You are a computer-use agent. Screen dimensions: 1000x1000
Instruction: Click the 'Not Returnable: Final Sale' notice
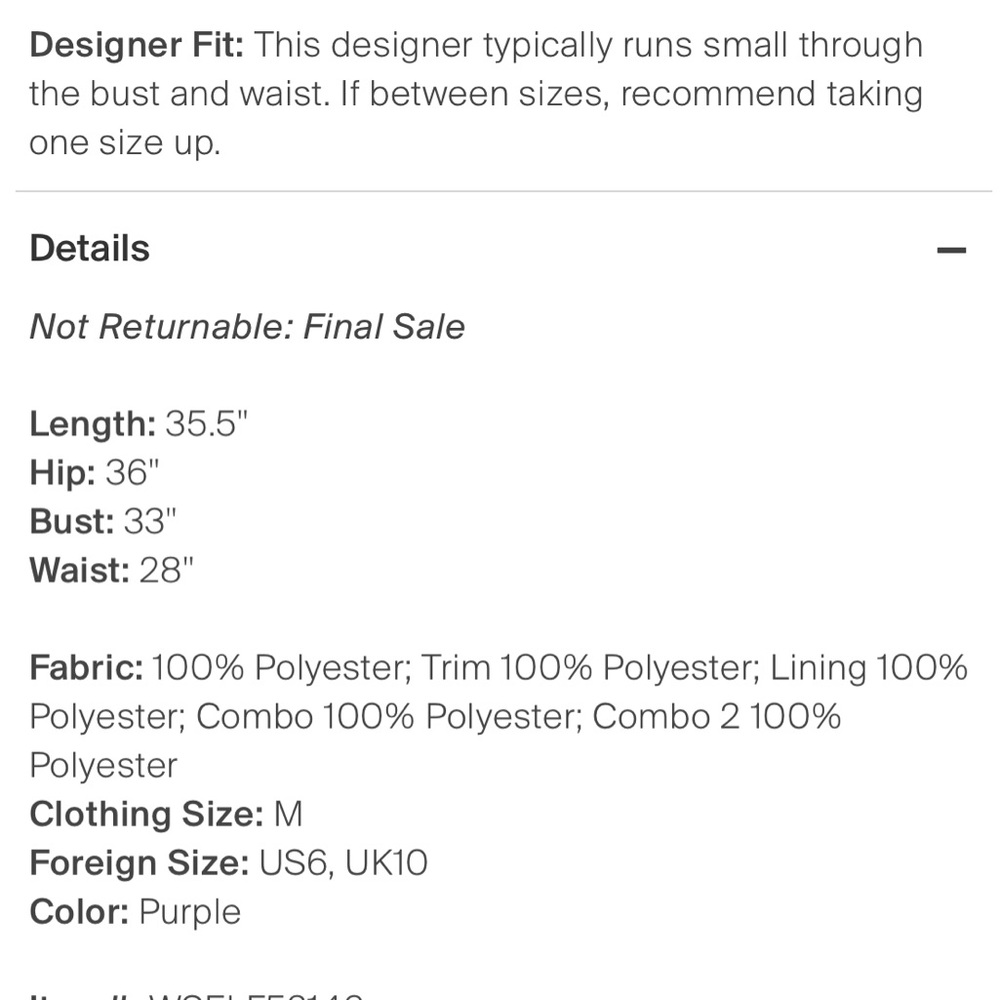point(247,327)
